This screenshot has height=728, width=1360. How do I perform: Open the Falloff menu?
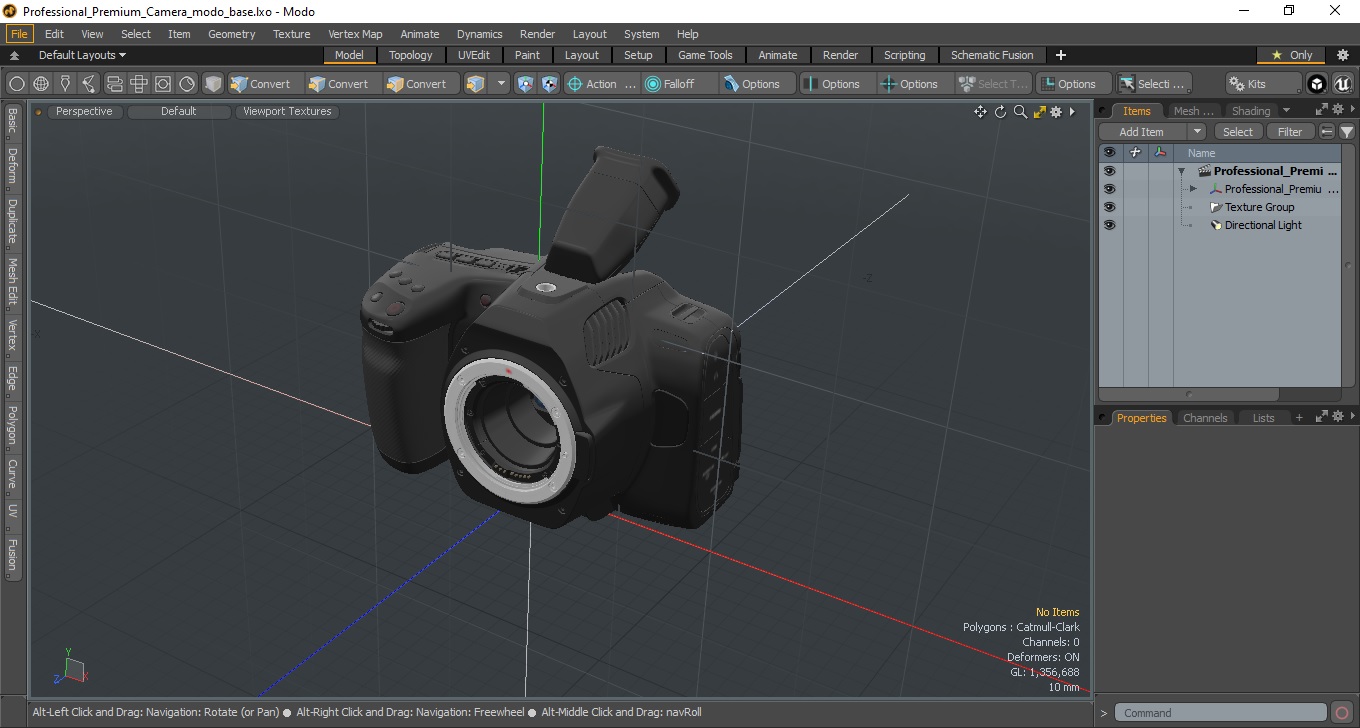pyautogui.click(x=680, y=84)
